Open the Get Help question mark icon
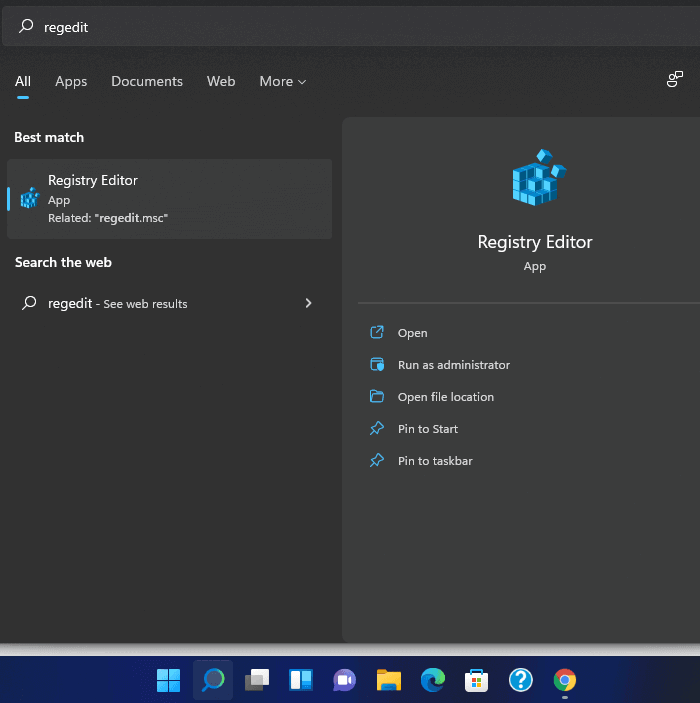This screenshot has width=700, height=703. (x=521, y=680)
